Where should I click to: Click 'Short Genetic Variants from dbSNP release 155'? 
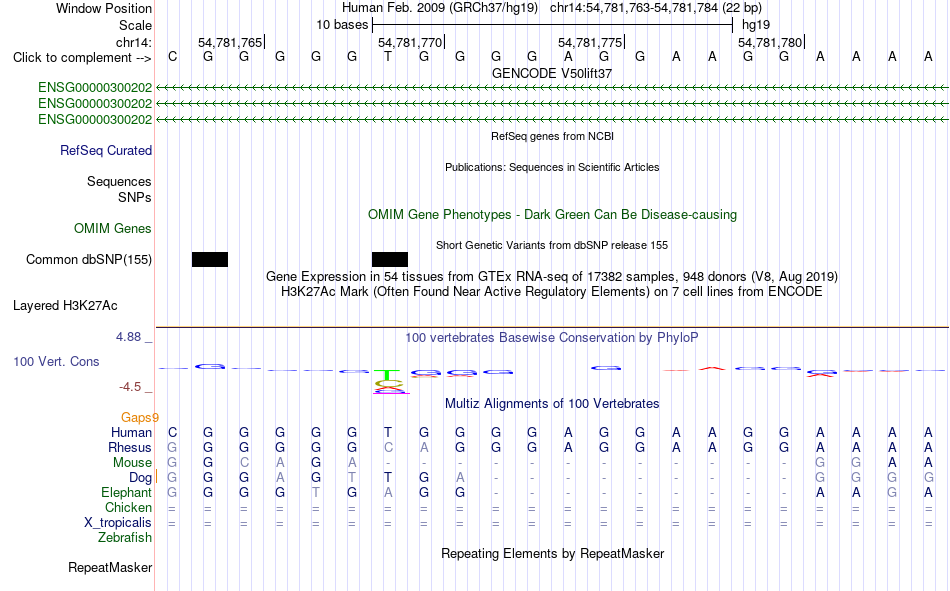pyautogui.click(x=552, y=245)
